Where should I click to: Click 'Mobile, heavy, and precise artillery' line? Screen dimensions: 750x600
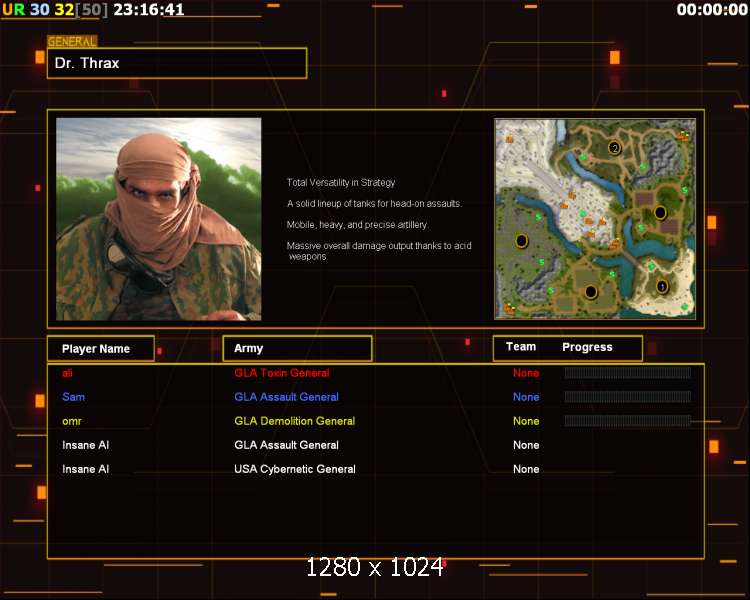coord(357,224)
